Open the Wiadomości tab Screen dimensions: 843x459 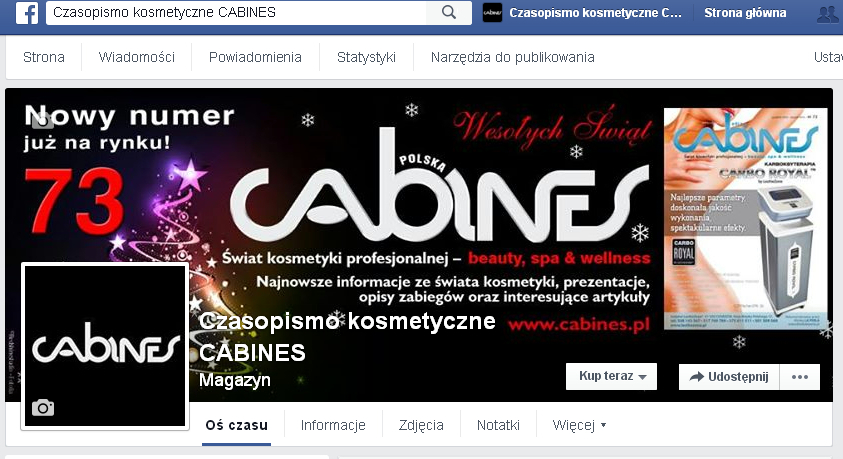tap(137, 57)
